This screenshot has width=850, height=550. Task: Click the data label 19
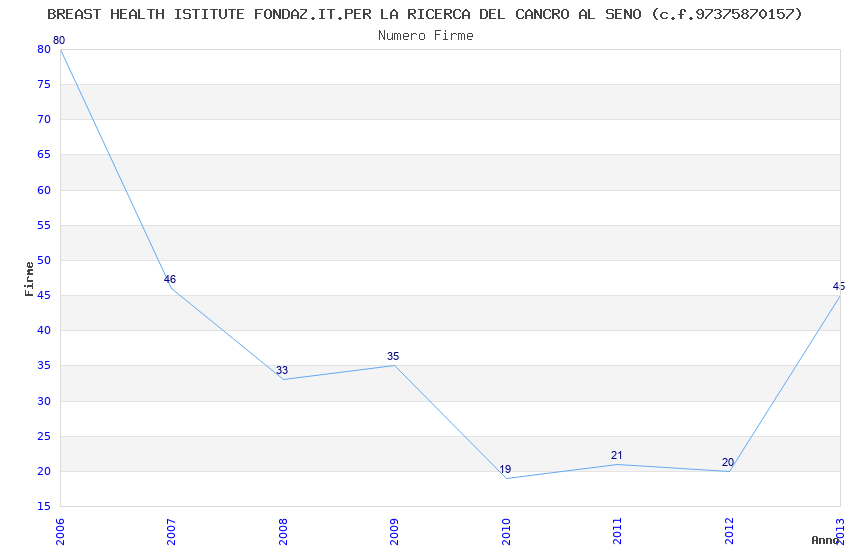[x=505, y=469]
